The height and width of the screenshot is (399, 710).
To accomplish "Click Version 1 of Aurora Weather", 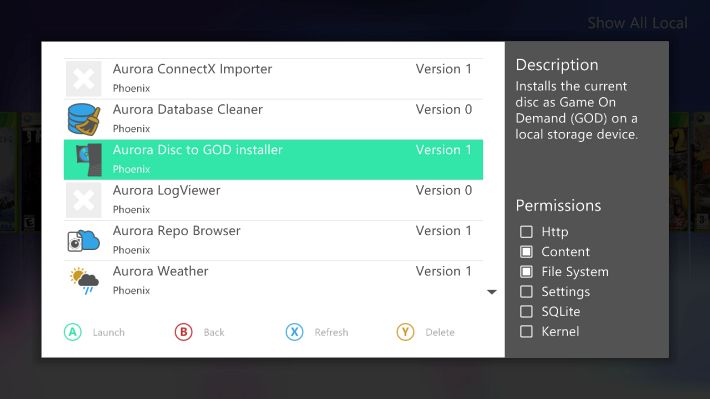I will pos(444,271).
